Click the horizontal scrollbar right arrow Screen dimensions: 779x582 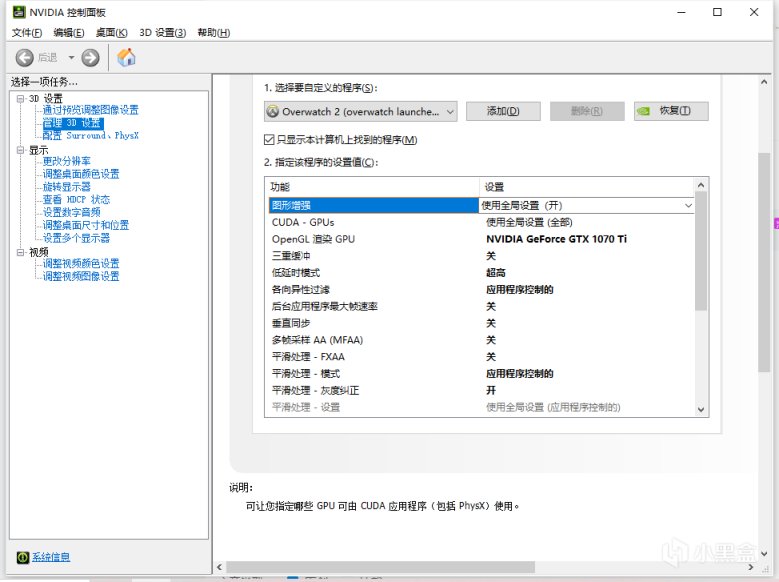[x=751, y=567]
